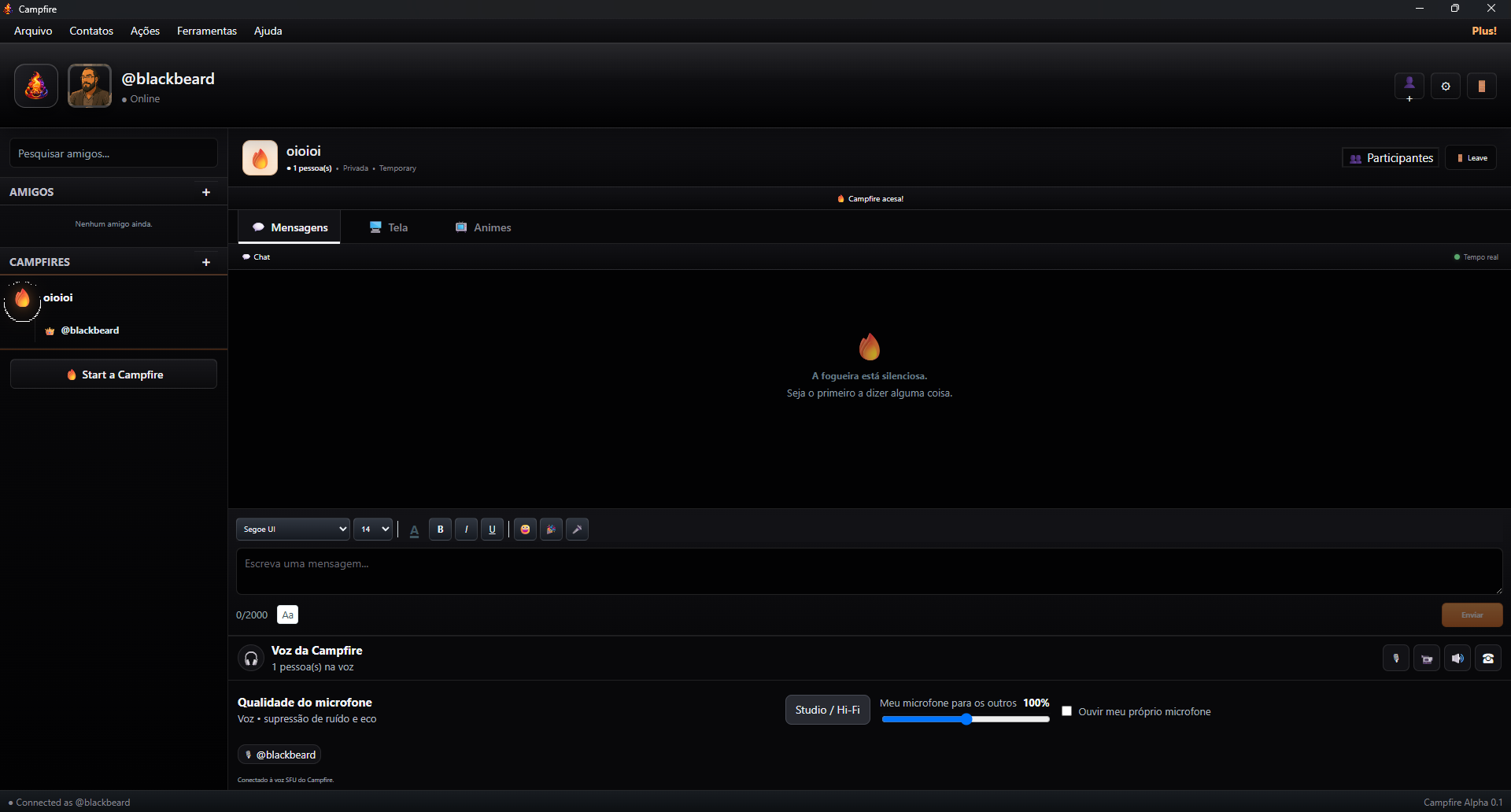Screen dimensions: 1511x812
Task: Leave the oioioi campfire
Action: coord(1472,158)
